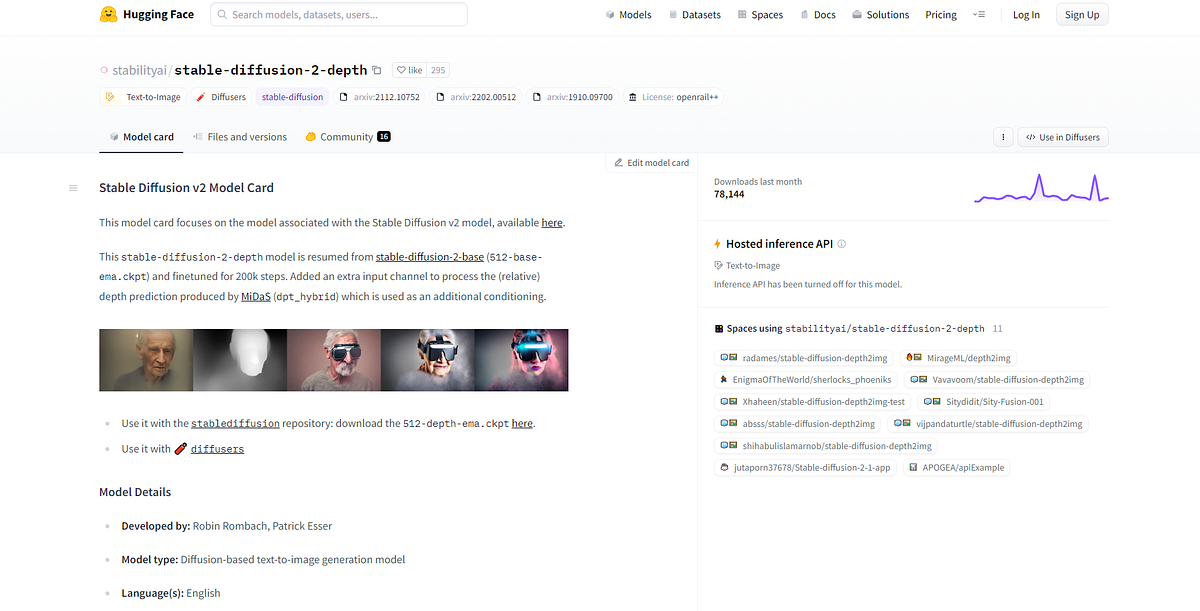Open the table of contents icon

tap(73, 188)
